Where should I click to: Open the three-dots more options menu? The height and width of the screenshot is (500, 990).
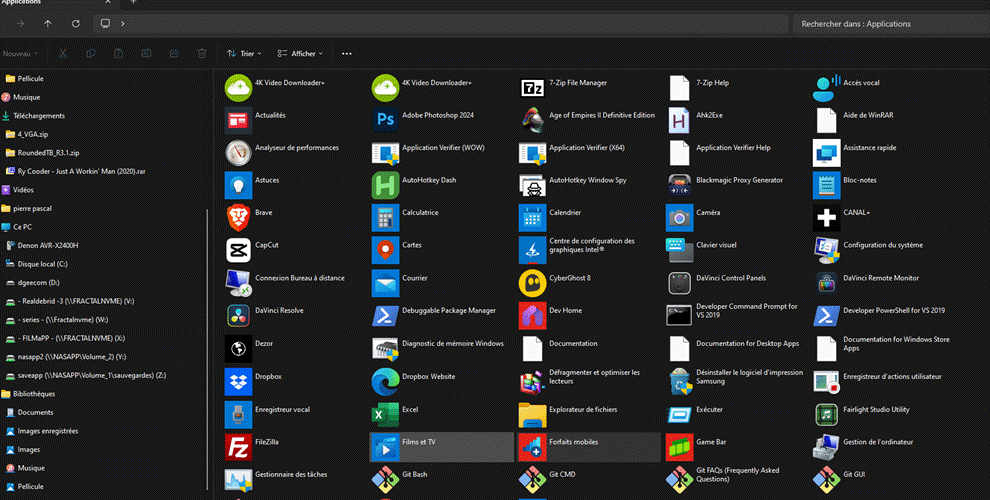pos(346,53)
